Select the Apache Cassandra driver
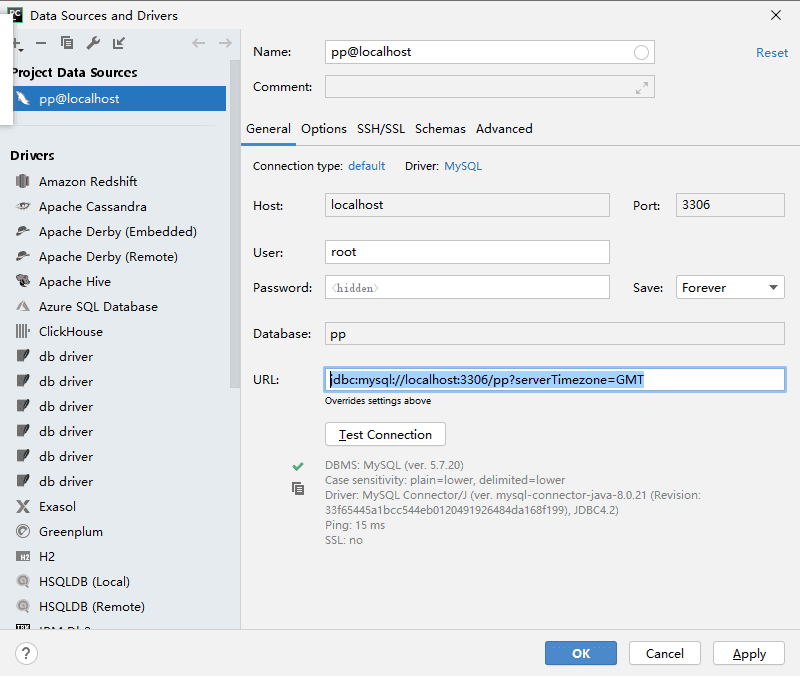800x676 pixels. click(x=93, y=207)
